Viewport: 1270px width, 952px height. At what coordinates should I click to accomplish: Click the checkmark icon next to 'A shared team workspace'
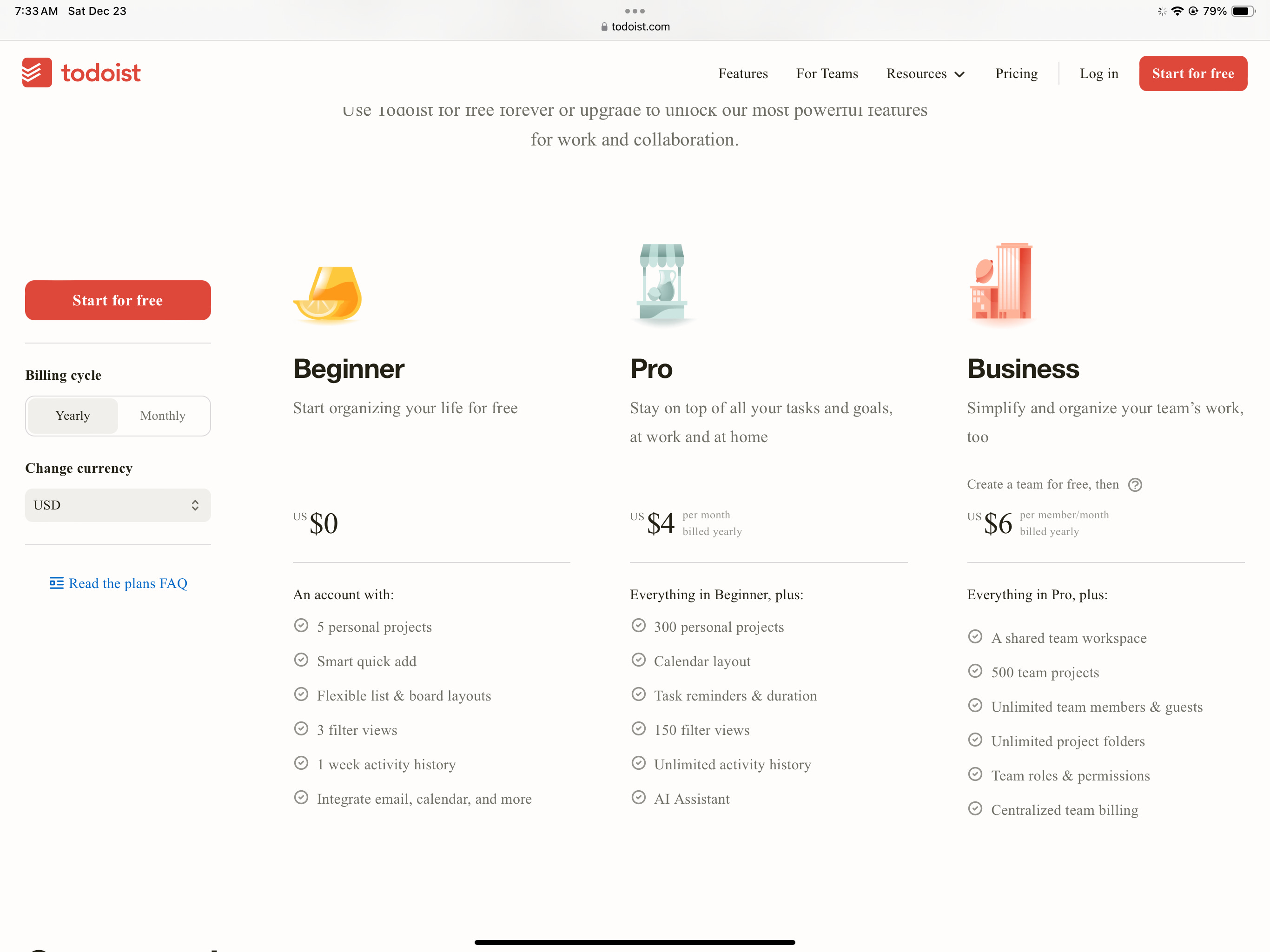(975, 637)
